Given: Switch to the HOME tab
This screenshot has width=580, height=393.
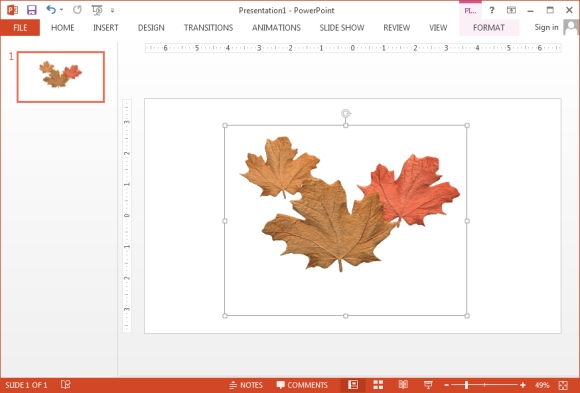Looking at the screenshot, I should tap(63, 28).
